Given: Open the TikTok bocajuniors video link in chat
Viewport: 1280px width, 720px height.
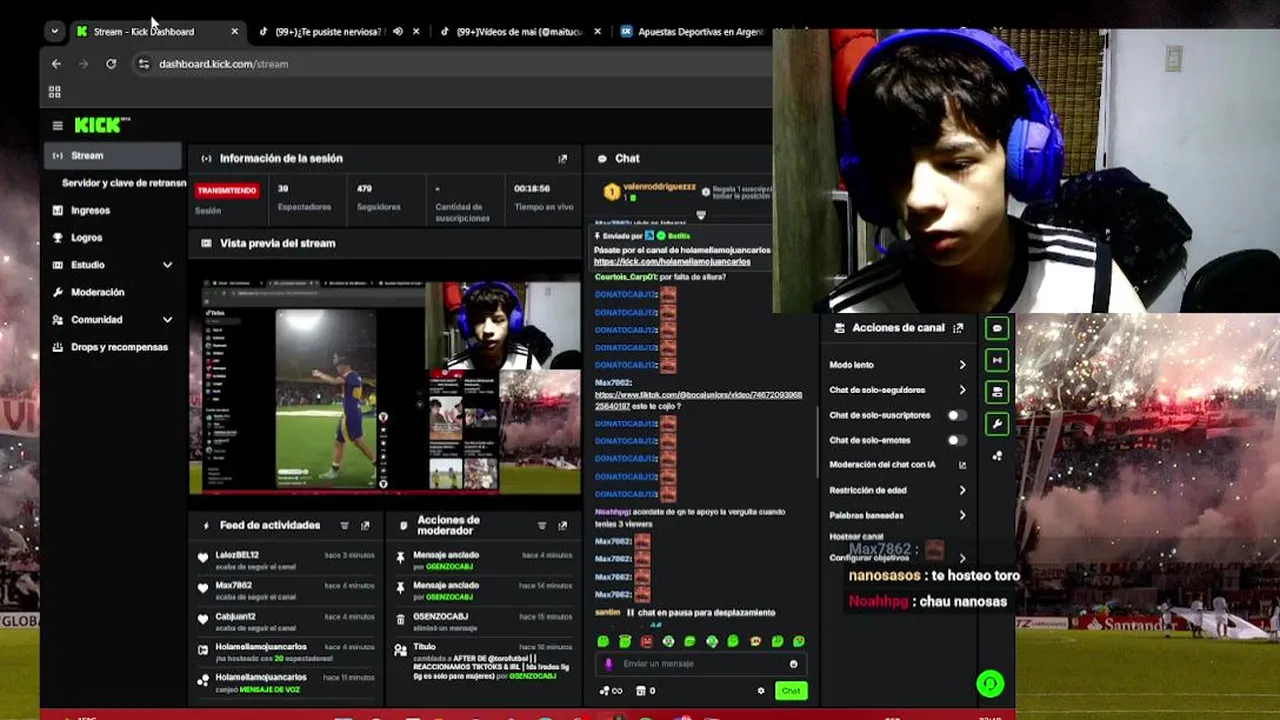Looking at the screenshot, I should [698, 400].
